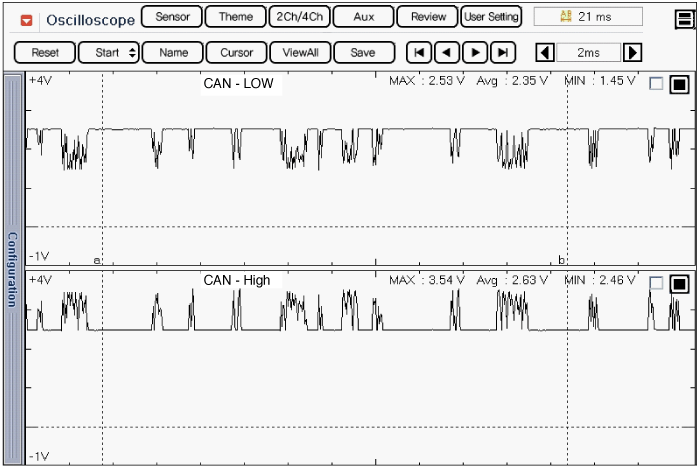Toggle the Start stepper button
This screenshot has width=700, height=468.
pos(108,53)
